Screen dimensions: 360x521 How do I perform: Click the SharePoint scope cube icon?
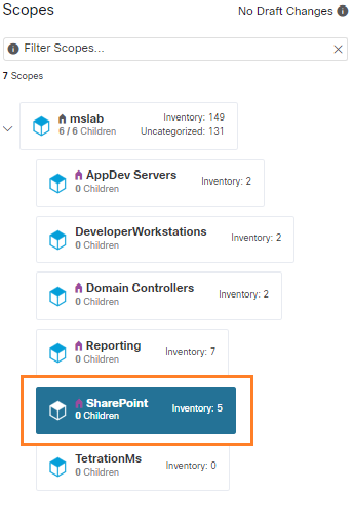click(58, 410)
